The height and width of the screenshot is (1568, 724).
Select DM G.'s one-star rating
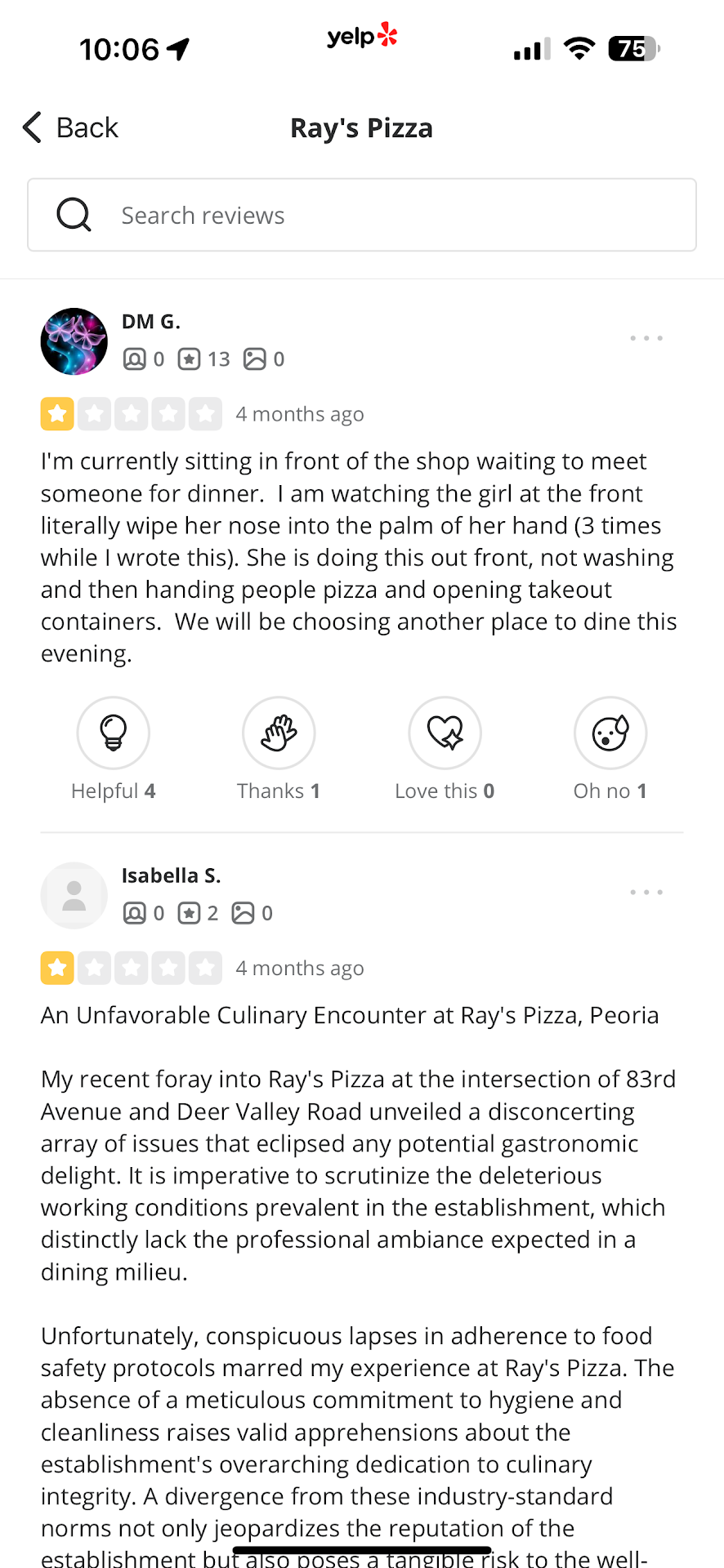pos(57,414)
